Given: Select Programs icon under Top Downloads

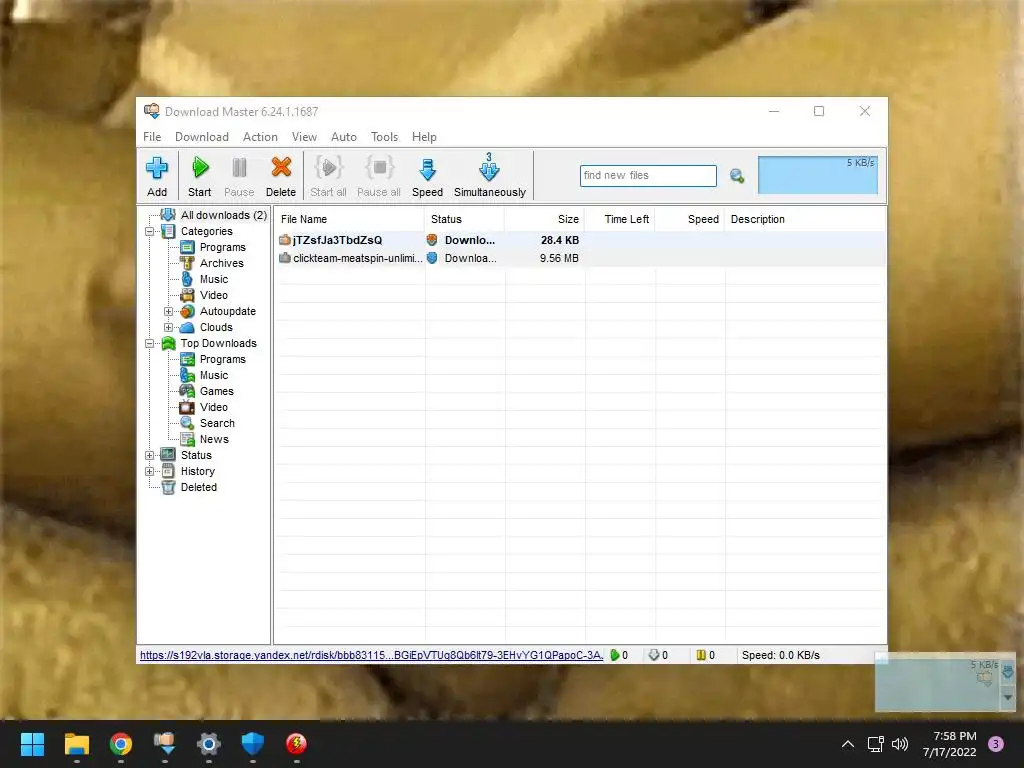Looking at the screenshot, I should coord(187,359).
